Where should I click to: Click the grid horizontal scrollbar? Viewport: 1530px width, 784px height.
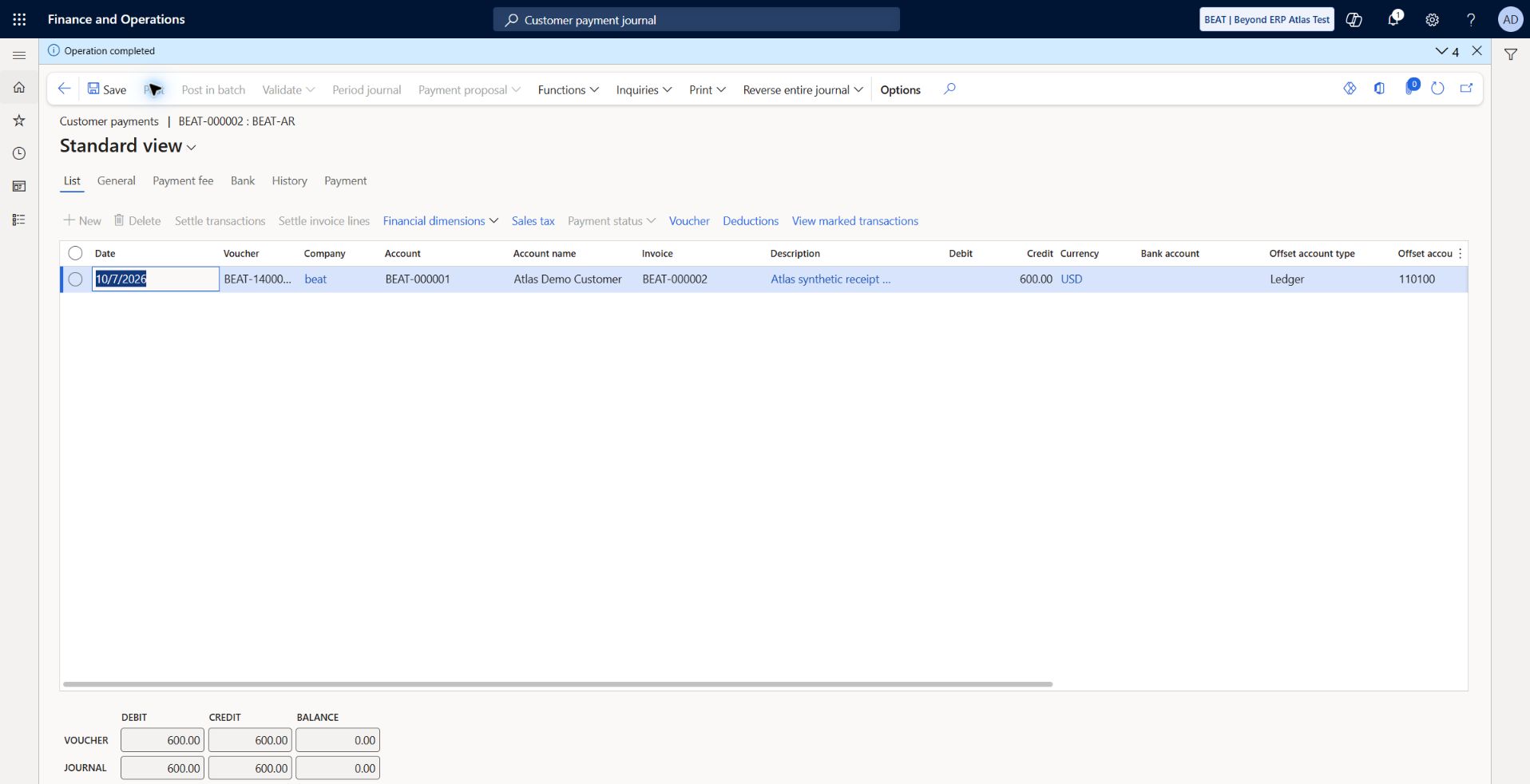pyautogui.click(x=557, y=684)
